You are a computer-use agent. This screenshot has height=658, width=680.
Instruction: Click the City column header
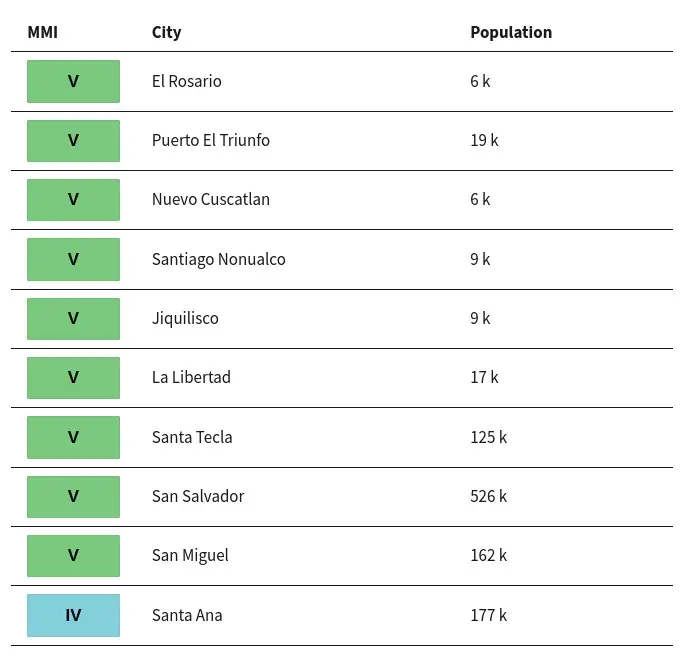[x=167, y=33]
